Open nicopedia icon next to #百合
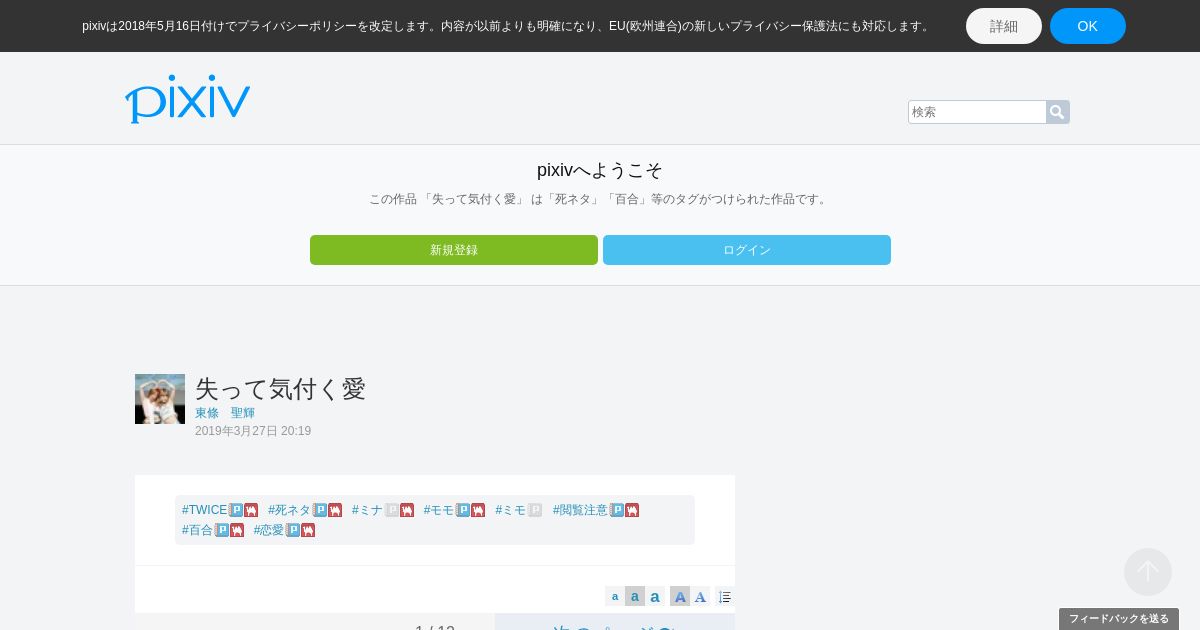The width and height of the screenshot is (1200, 630). [x=237, y=530]
